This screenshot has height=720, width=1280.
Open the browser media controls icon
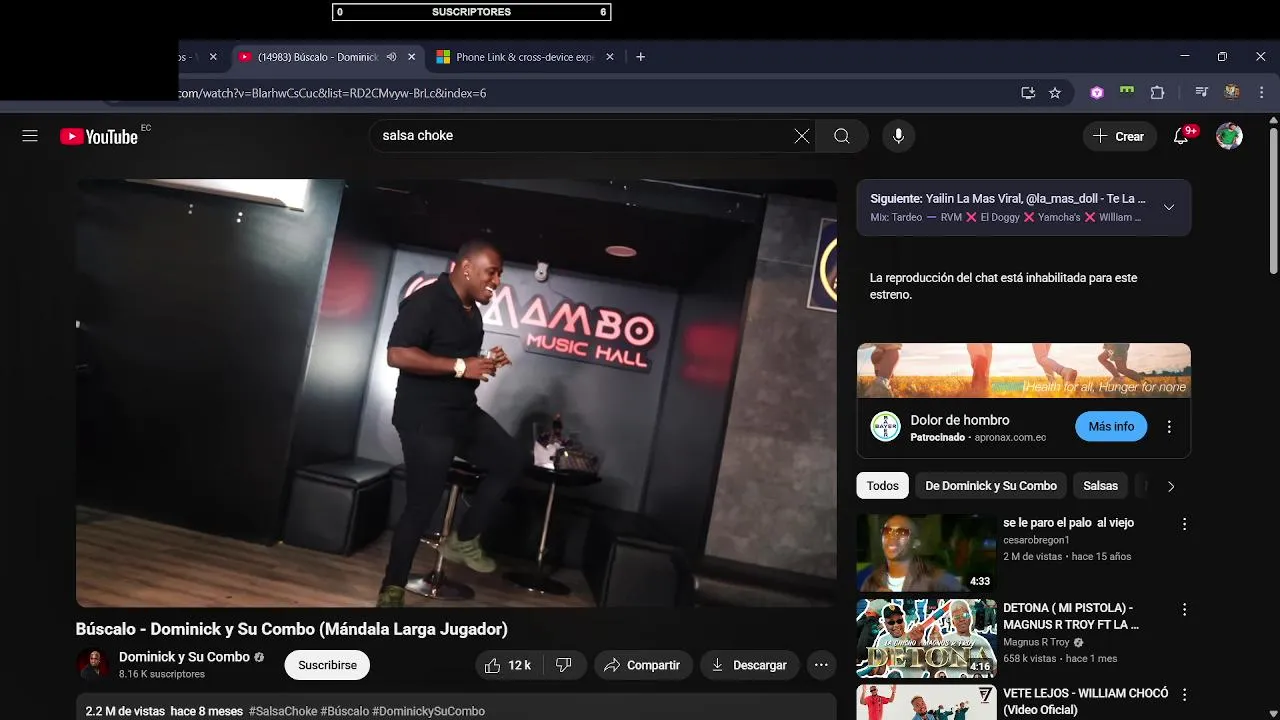point(1202,93)
